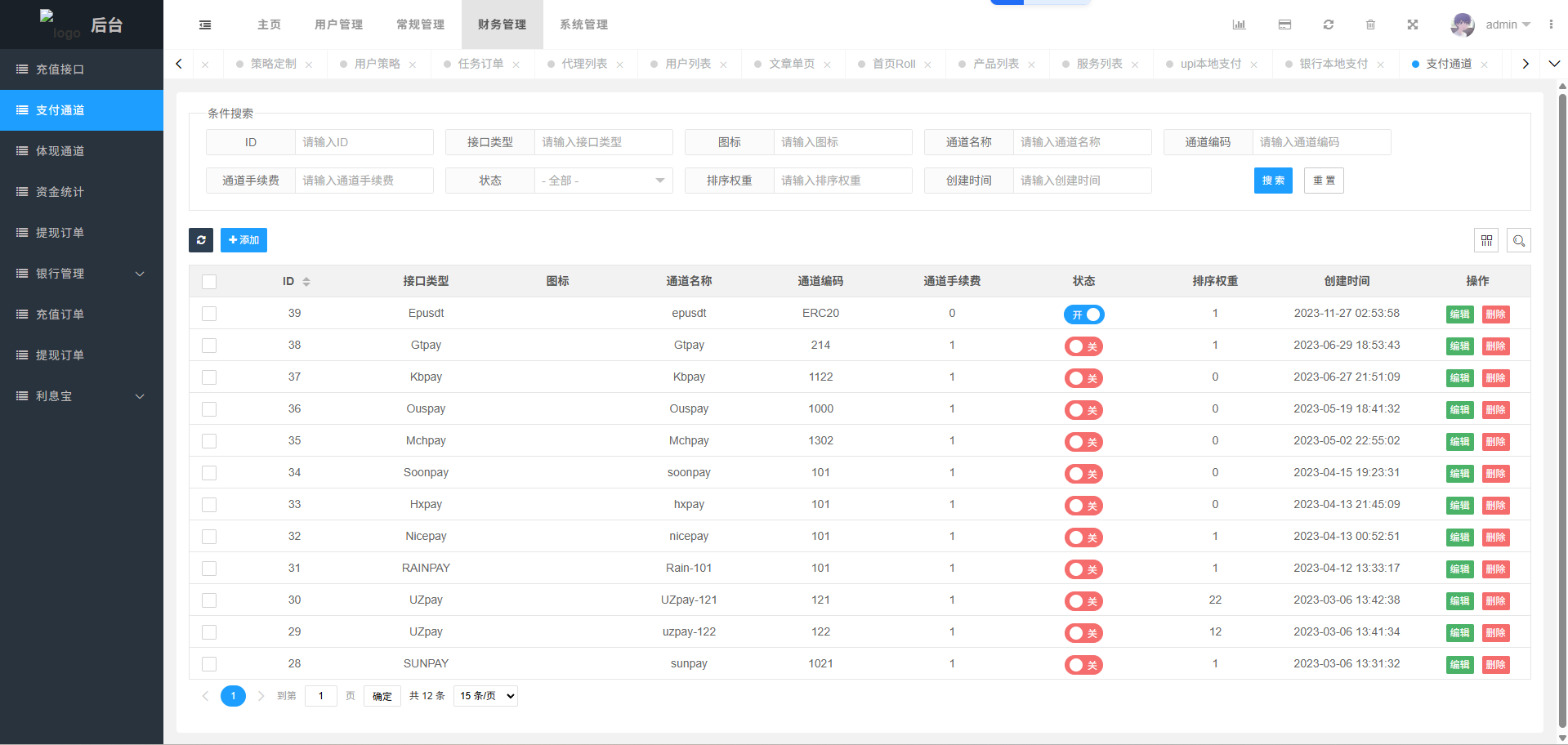Expand the 银行管理 sidebar menu

[82, 274]
